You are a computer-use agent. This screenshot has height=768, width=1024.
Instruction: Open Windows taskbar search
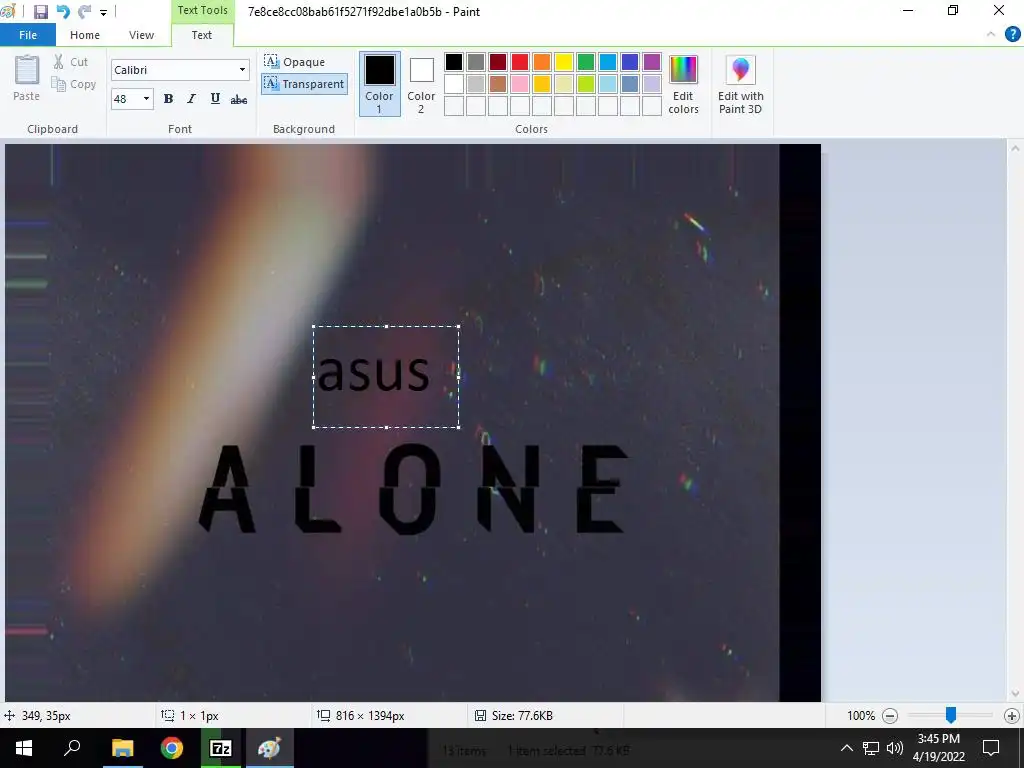click(72, 748)
